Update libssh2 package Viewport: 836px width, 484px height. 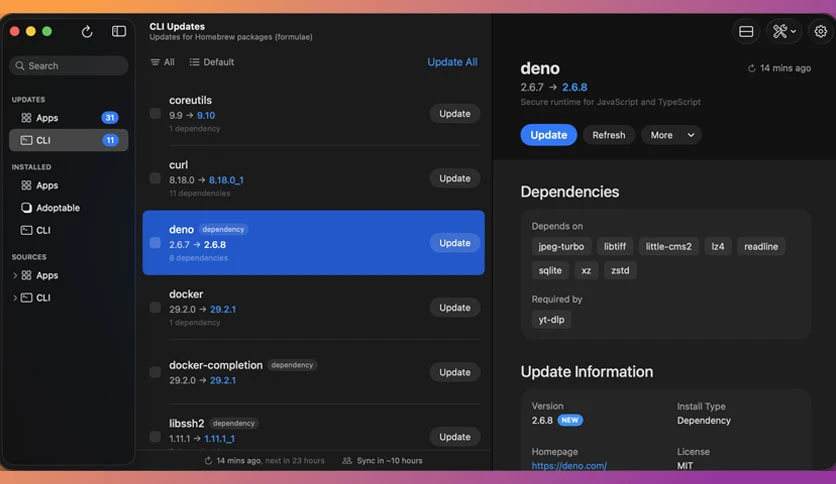(455, 437)
